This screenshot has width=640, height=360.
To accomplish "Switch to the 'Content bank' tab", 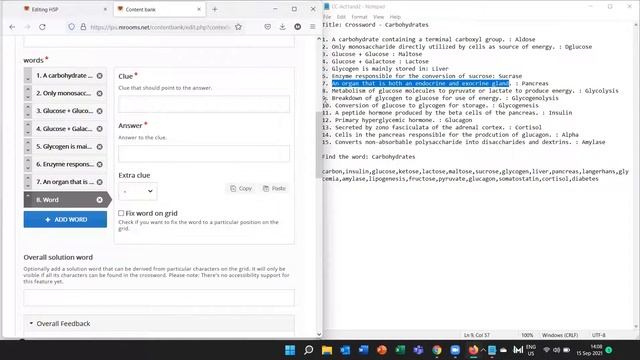I will click(159, 9).
